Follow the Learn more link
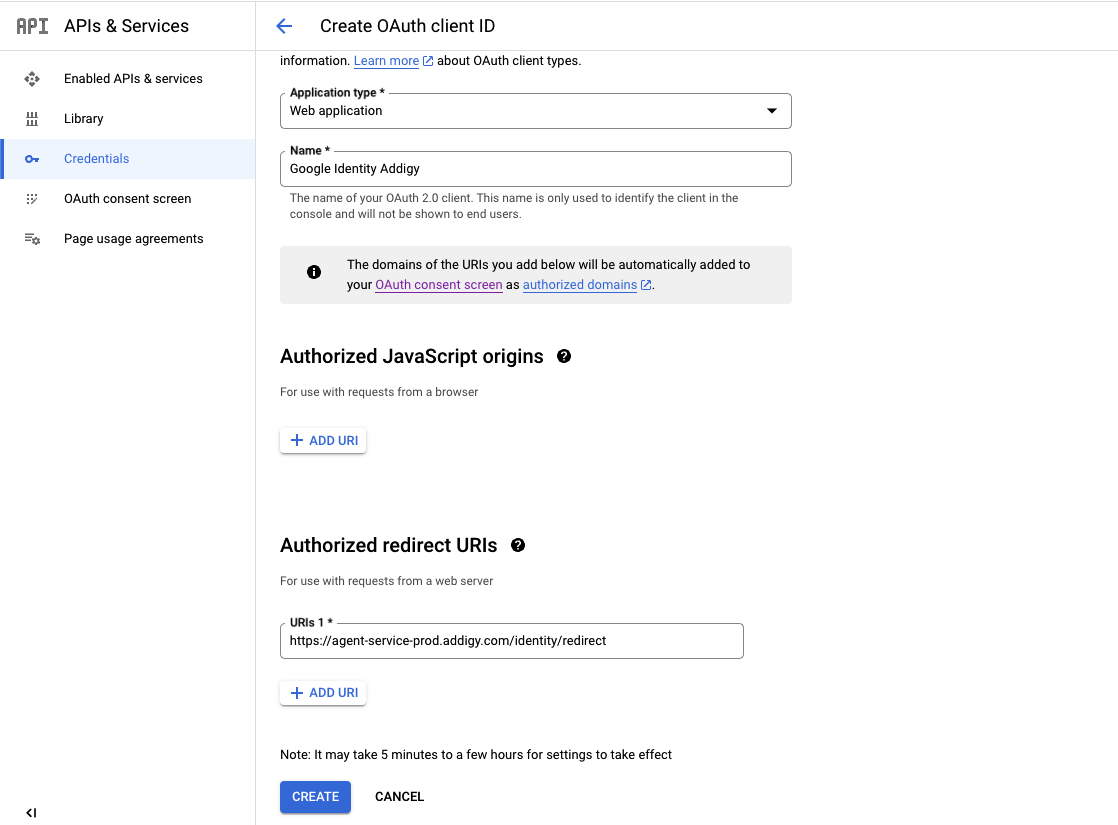 [386, 61]
